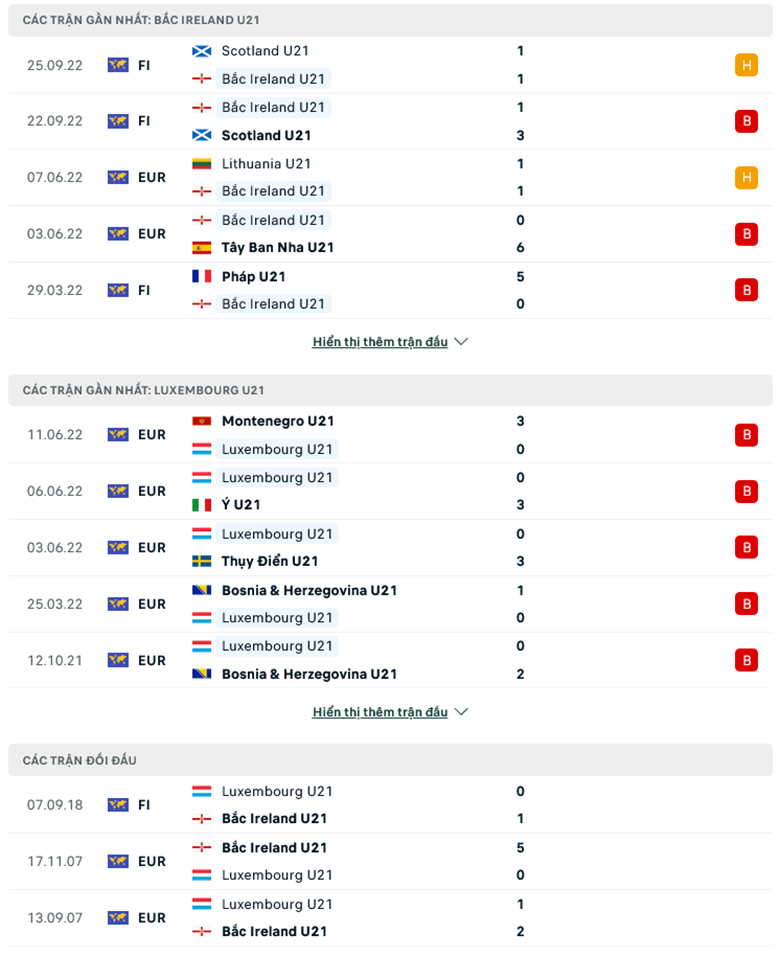Click the CÁC TRẬN ĐỐI ĐẦU section header
Screen dimensions: 780x956
pyautogui.click(x=77, y=760)
